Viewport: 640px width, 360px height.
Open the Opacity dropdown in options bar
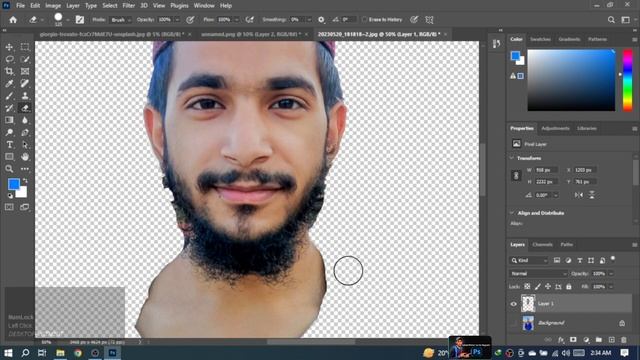click(177, 20)
